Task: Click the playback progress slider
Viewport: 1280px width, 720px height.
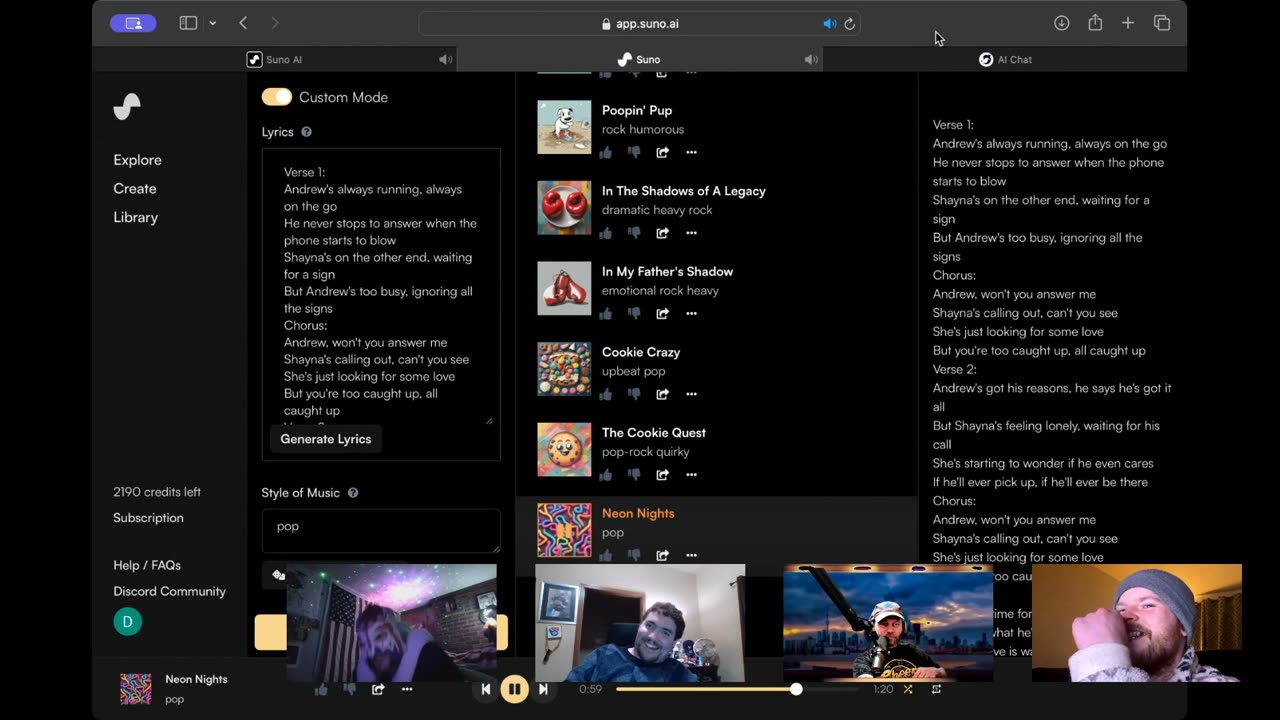Action: point(736,689)
